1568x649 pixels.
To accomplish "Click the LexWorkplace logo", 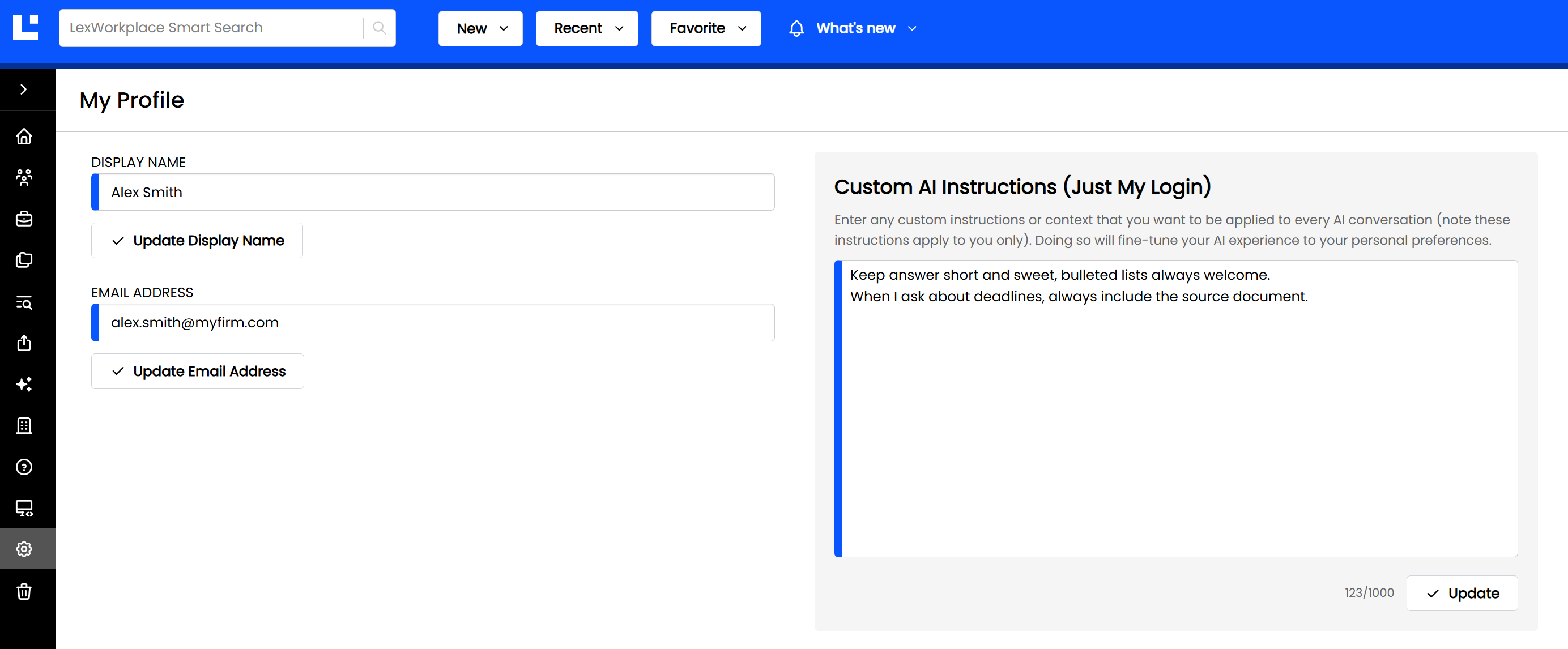I will (25, 28).
